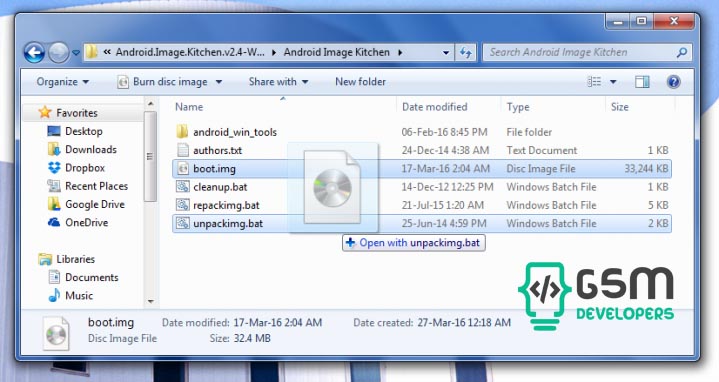Click navigation pane scrollbar thumb
Viewport: 719px width, 382px height.
click(x=150, y=156)
